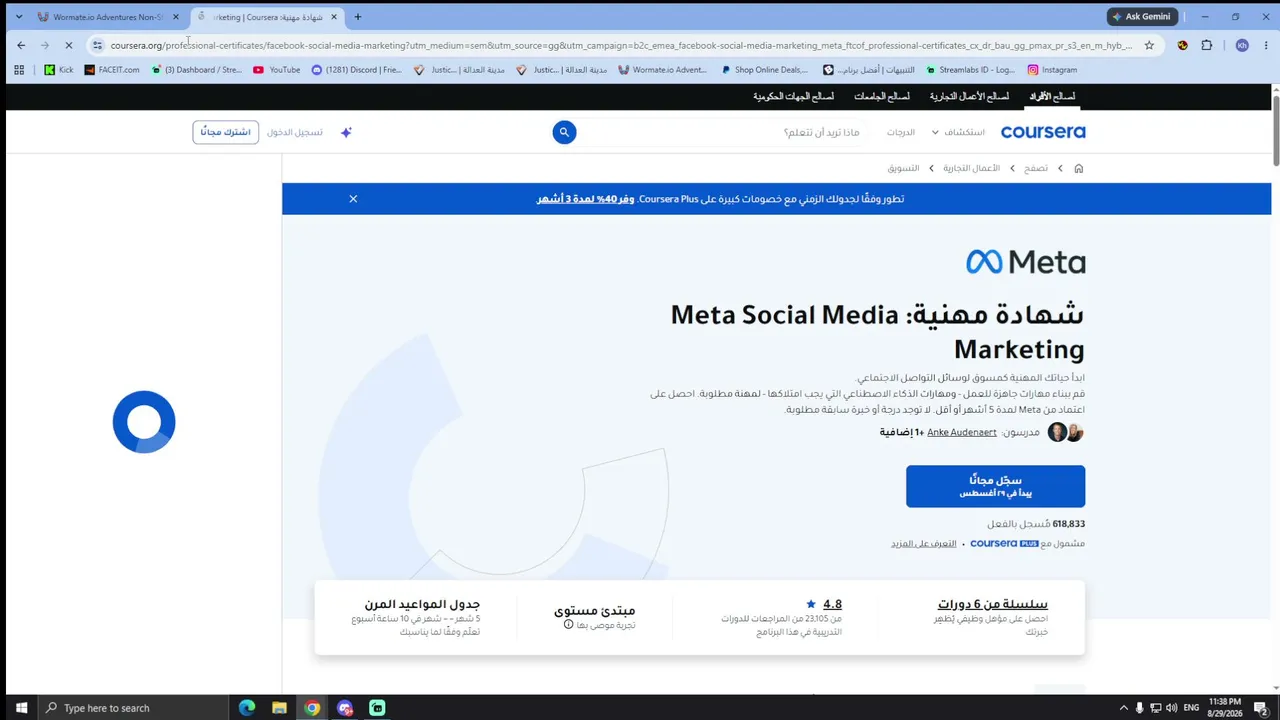
Task: Click the 4.8 rating link
Action: point(832,604)
